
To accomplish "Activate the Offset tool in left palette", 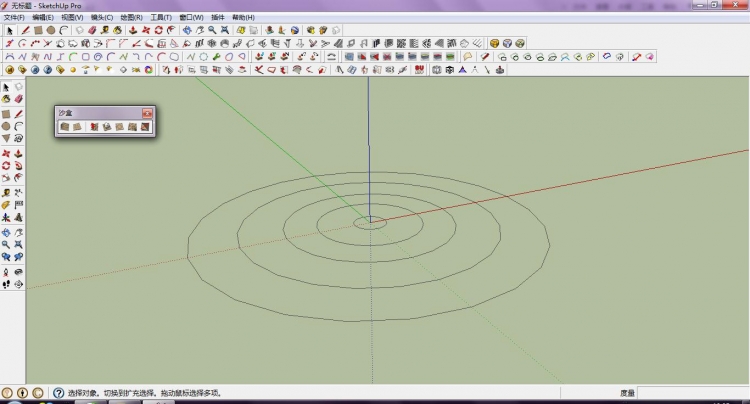I will point(18,178).
